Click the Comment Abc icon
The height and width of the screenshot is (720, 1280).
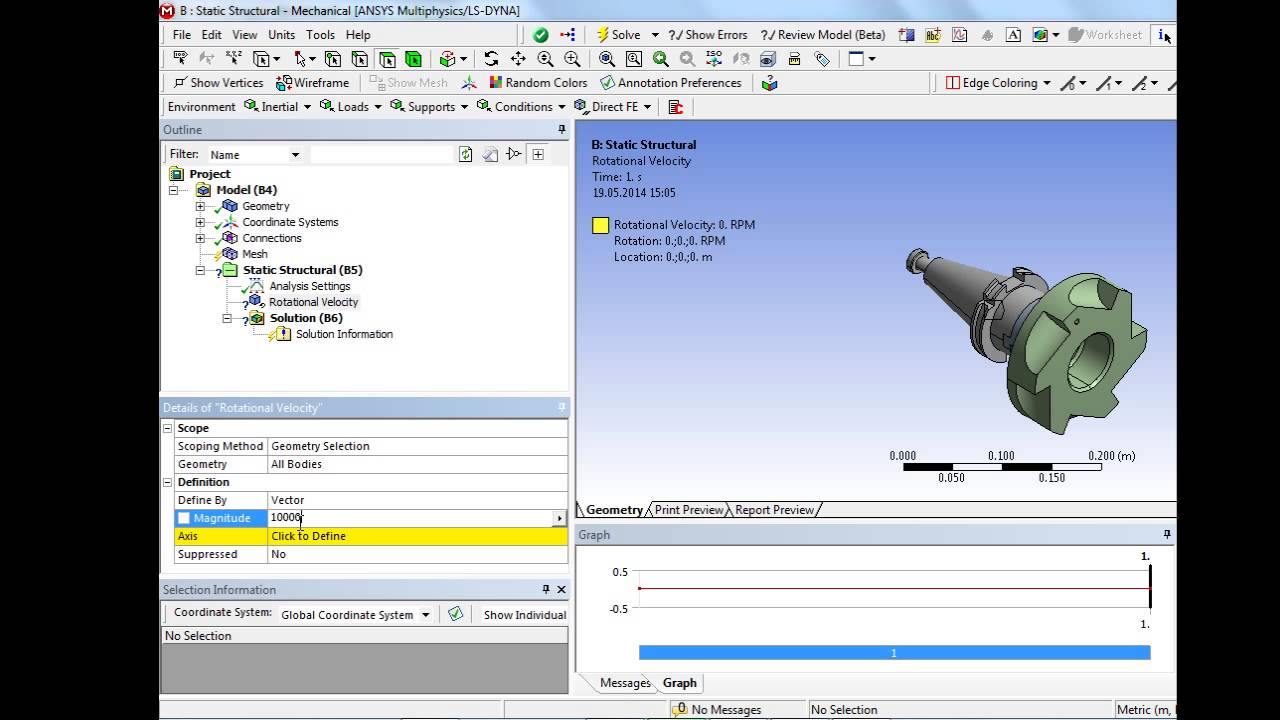pyautogui.click(x=933, y=35)
